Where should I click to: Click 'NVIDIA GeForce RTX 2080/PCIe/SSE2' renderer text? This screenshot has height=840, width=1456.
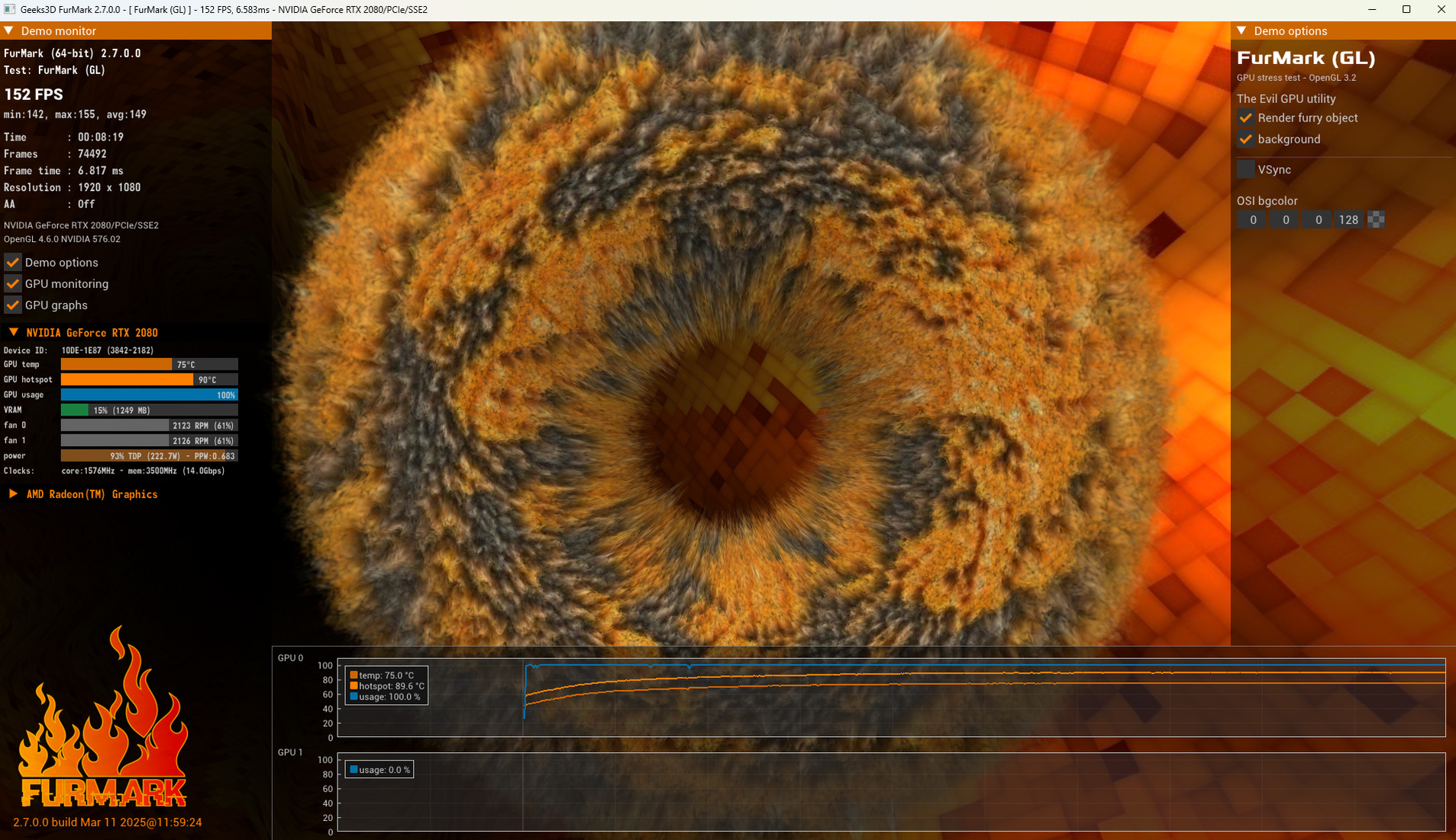coord(81,225)
